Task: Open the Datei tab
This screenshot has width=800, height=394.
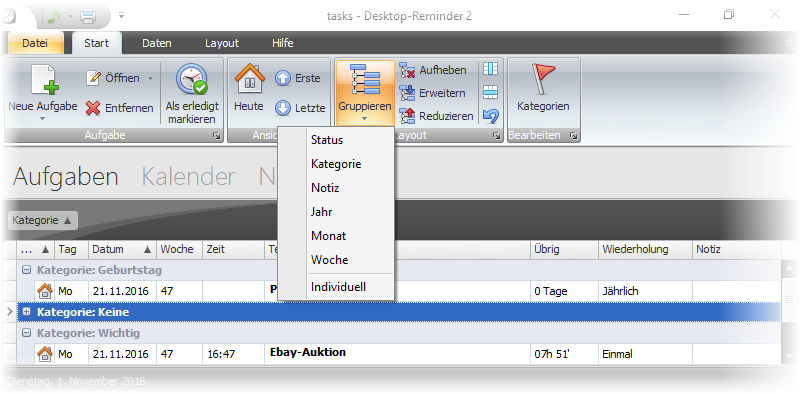Action: [x=35, y=43]
